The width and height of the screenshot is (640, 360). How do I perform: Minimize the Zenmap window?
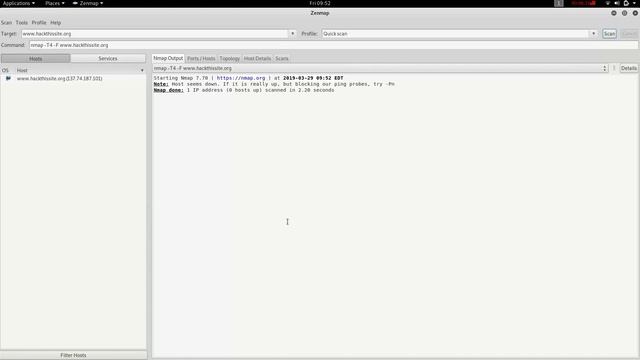point(614,13)
